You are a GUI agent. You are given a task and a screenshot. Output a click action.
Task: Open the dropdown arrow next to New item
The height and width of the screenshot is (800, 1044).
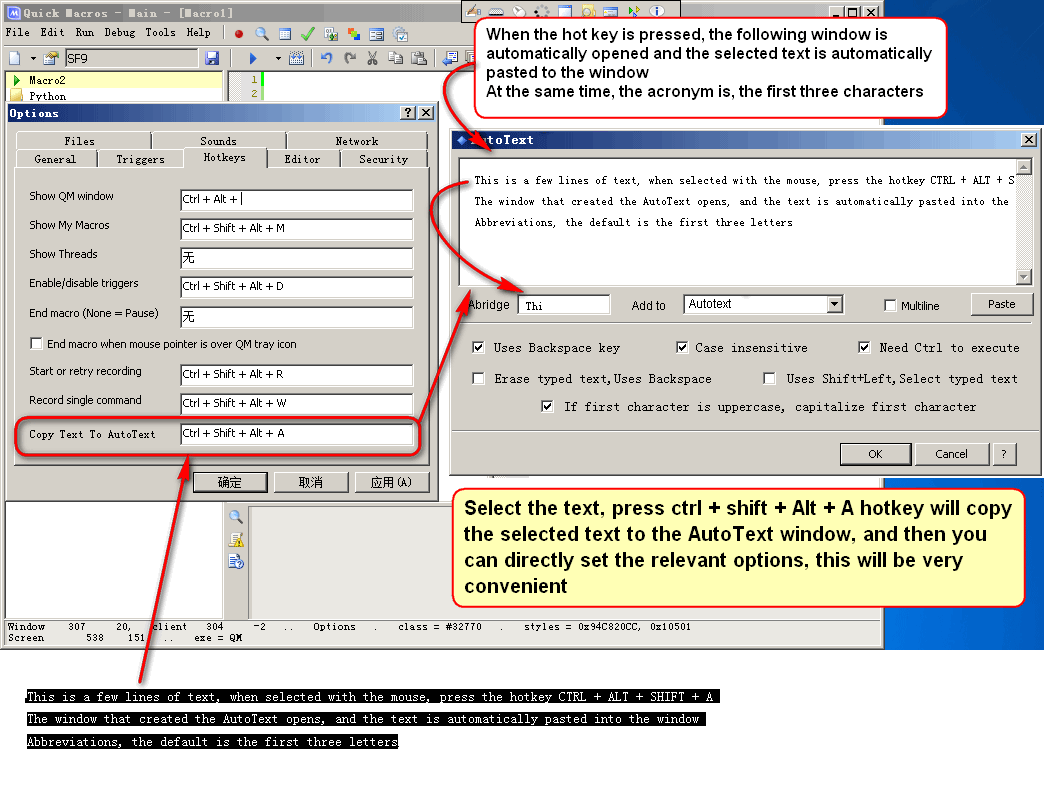(x=32, y=59)
